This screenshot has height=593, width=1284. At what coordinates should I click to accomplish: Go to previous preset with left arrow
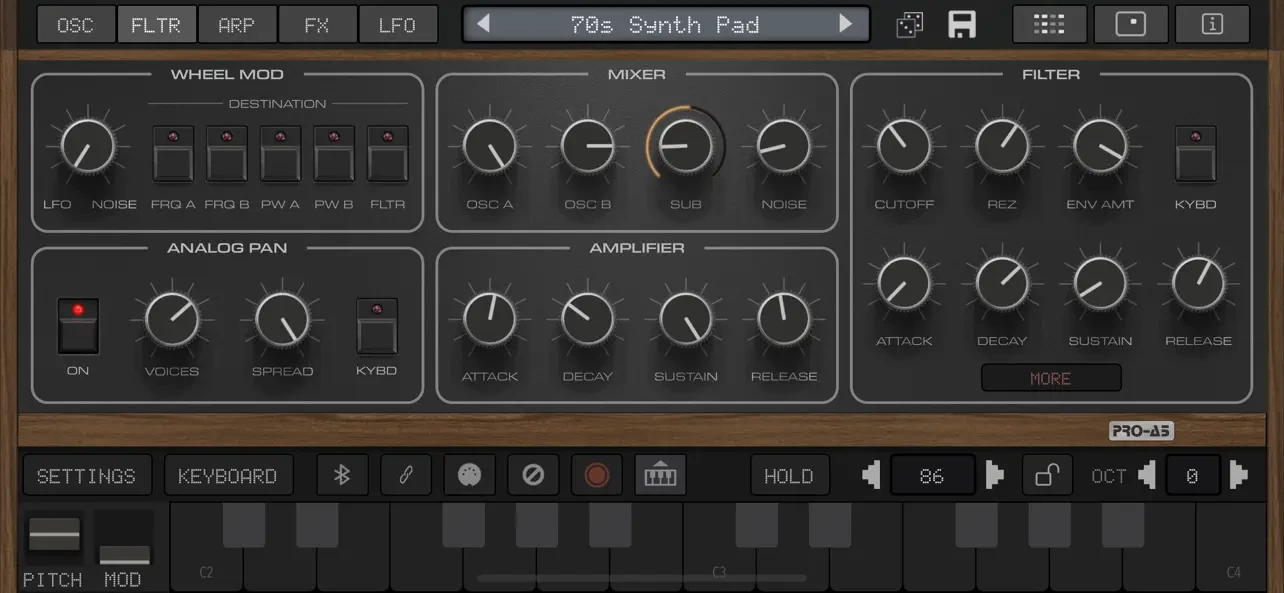click(x=484, y=24)
